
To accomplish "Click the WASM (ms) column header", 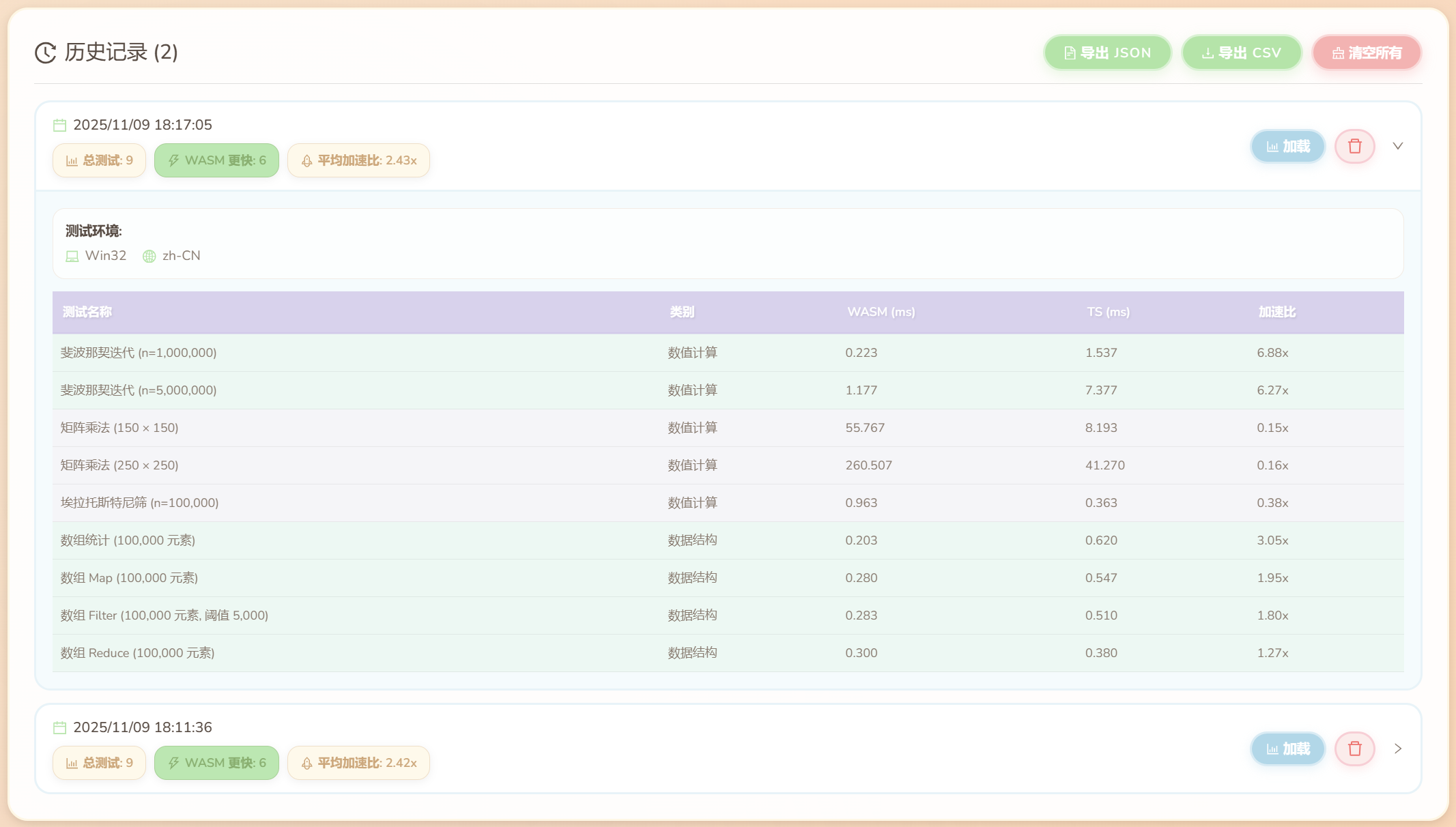I will (x=881, y=312).
